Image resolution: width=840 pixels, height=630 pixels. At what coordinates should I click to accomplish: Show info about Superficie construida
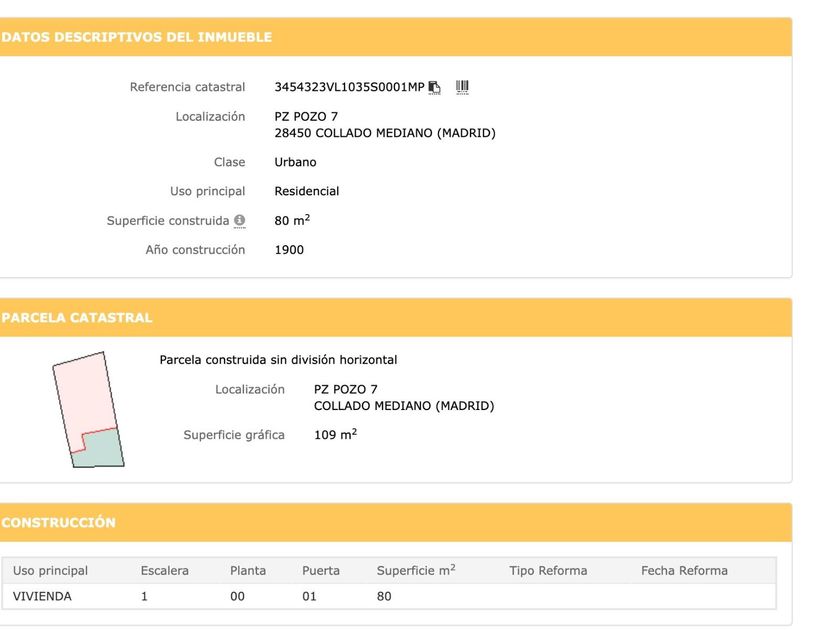click(x=239, y=220)
